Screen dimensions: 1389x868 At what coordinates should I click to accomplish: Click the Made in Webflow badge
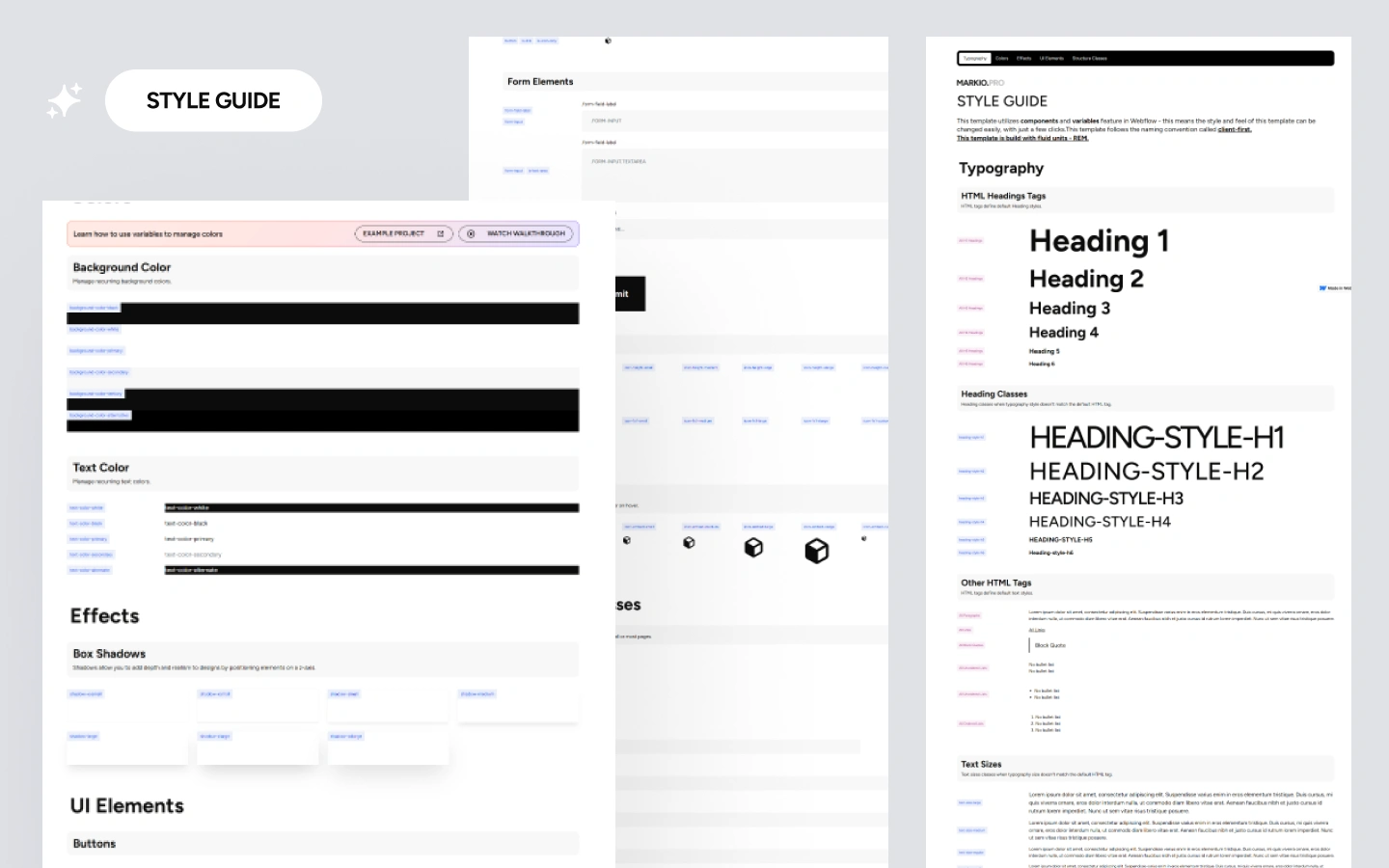pyautogui.click(x=1333, y=287)
